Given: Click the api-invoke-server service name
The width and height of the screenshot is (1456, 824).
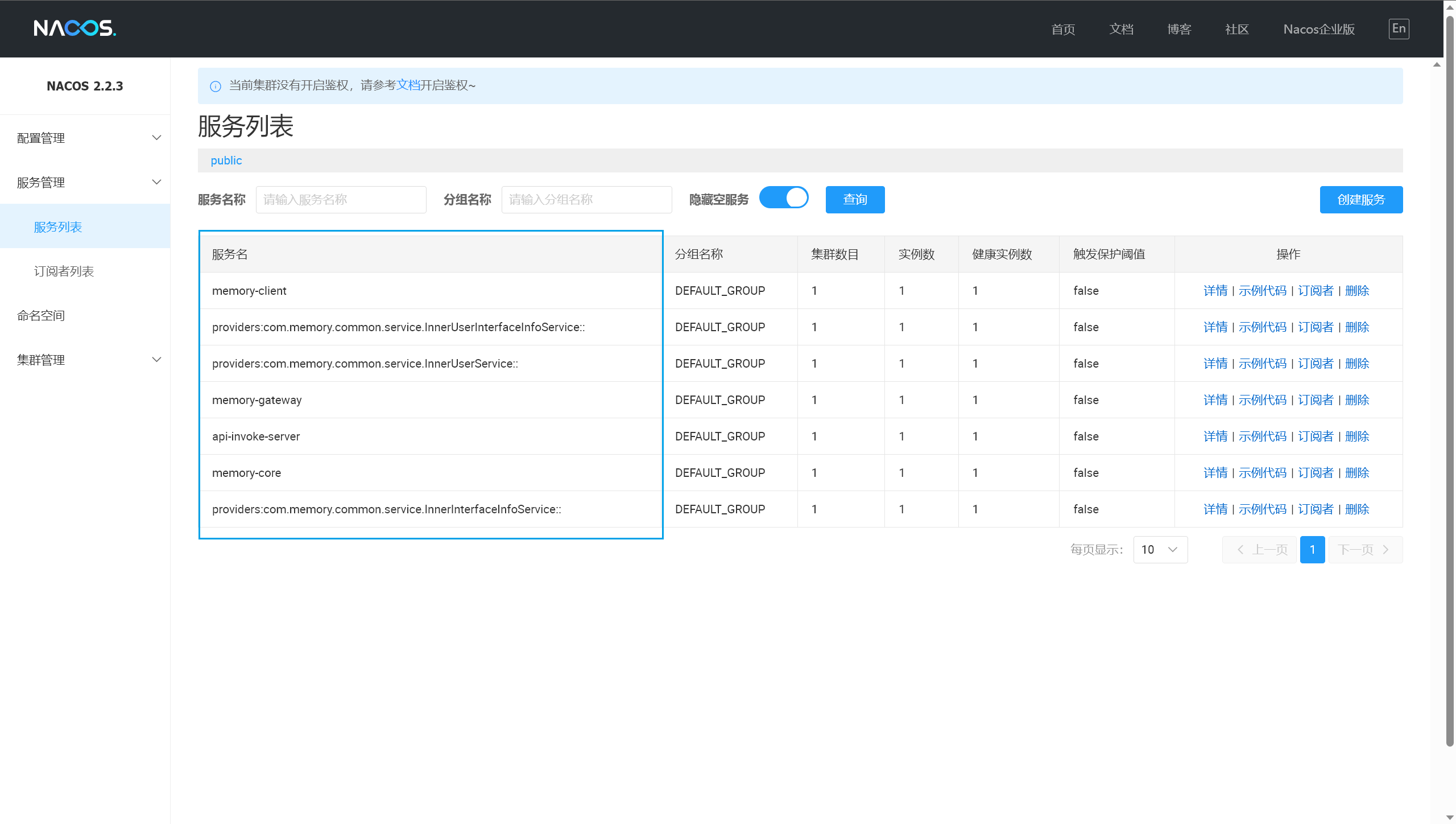Looking at the screenshot, I should 256,436.
